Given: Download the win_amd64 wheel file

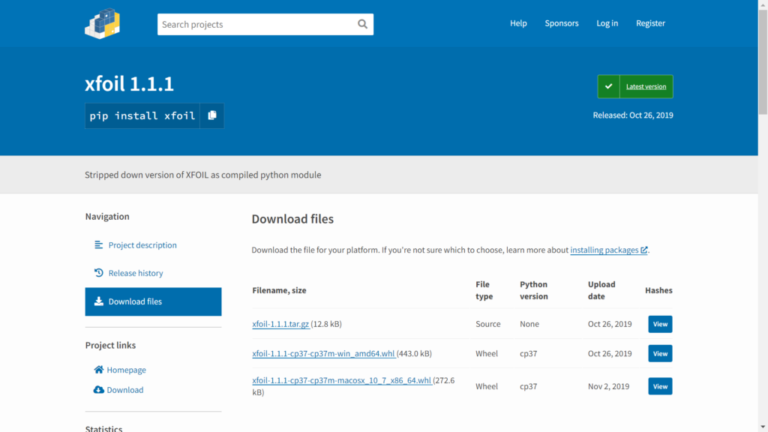Looking at the screenshot, I should point(322,353).
